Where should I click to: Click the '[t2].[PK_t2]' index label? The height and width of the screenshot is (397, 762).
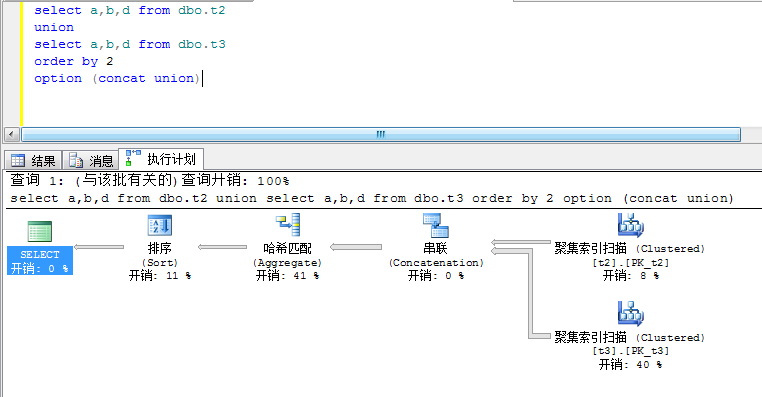click(x=630, y=262)
